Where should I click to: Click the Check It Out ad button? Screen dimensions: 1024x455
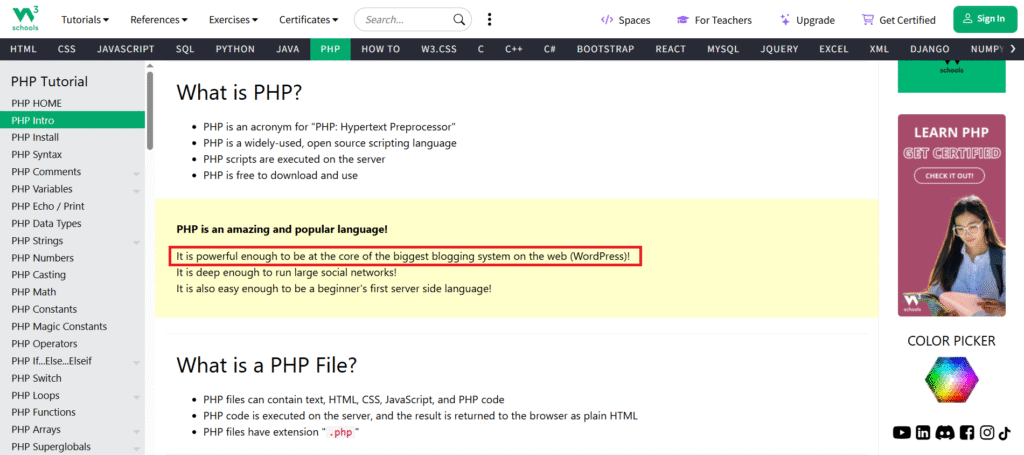[x=950, y=176]
